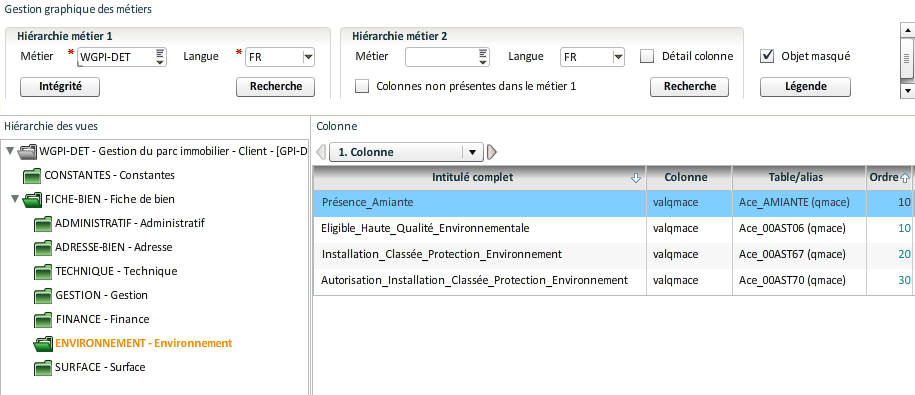
Task: Tick Colonnes non présentes dans le métier 1
Action: [x=362, y=86]
